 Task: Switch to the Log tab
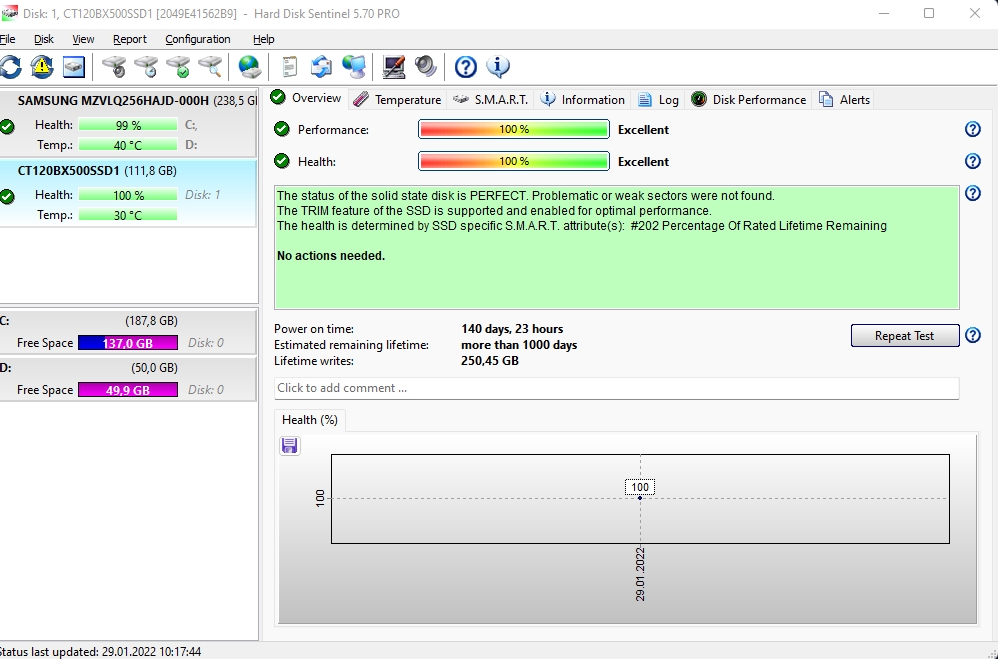pos(659,100)
